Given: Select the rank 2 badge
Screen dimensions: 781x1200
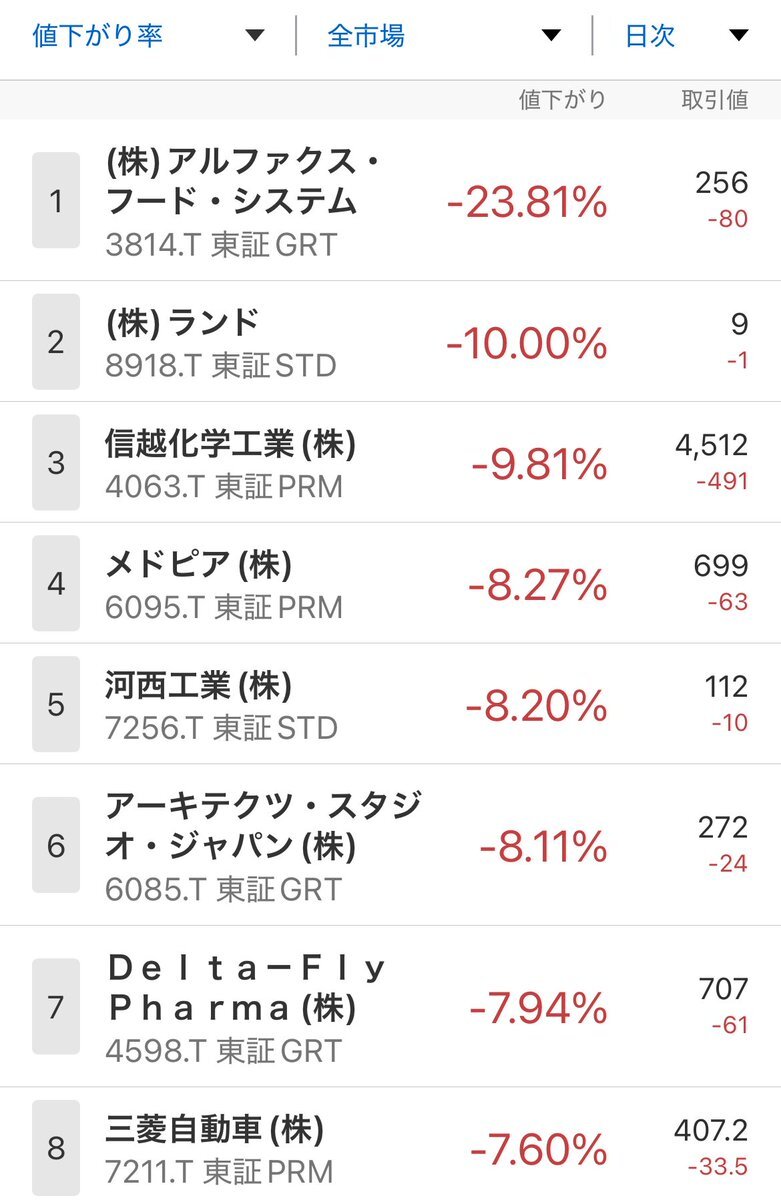Looking at the screenshot, I should (56, 342).
